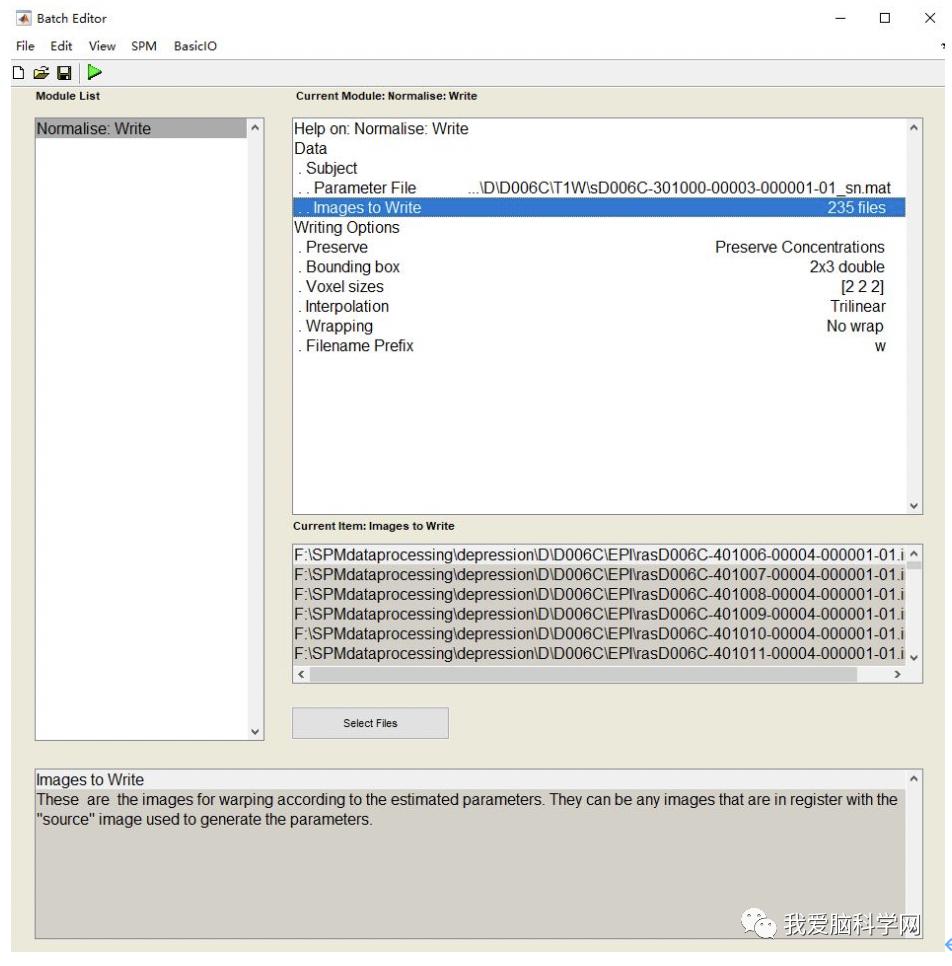Open the Load Batch folder icon

41,73
